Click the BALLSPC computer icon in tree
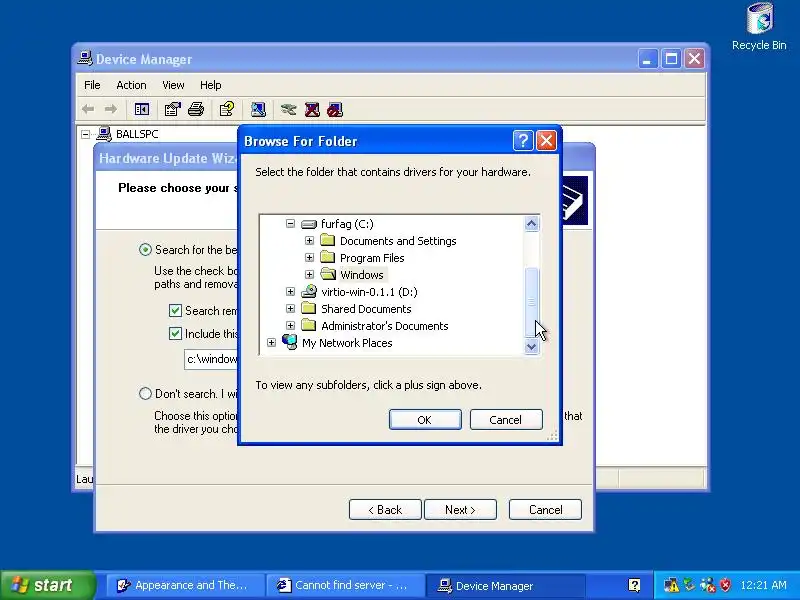The image size is (800, 600). 104,134
